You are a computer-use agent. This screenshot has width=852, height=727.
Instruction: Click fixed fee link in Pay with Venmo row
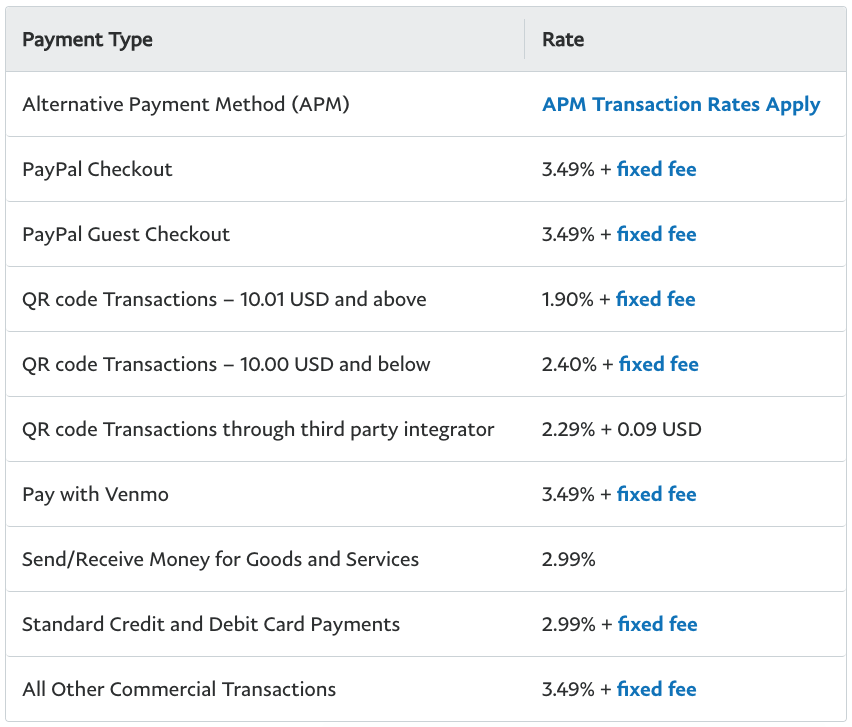pos(656,494)
